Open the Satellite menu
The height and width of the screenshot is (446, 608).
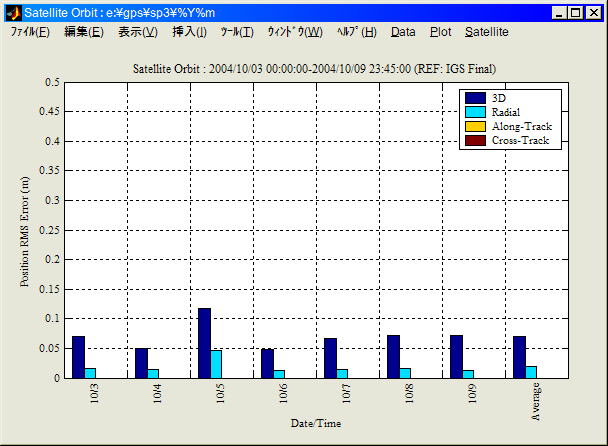[486, 32]
